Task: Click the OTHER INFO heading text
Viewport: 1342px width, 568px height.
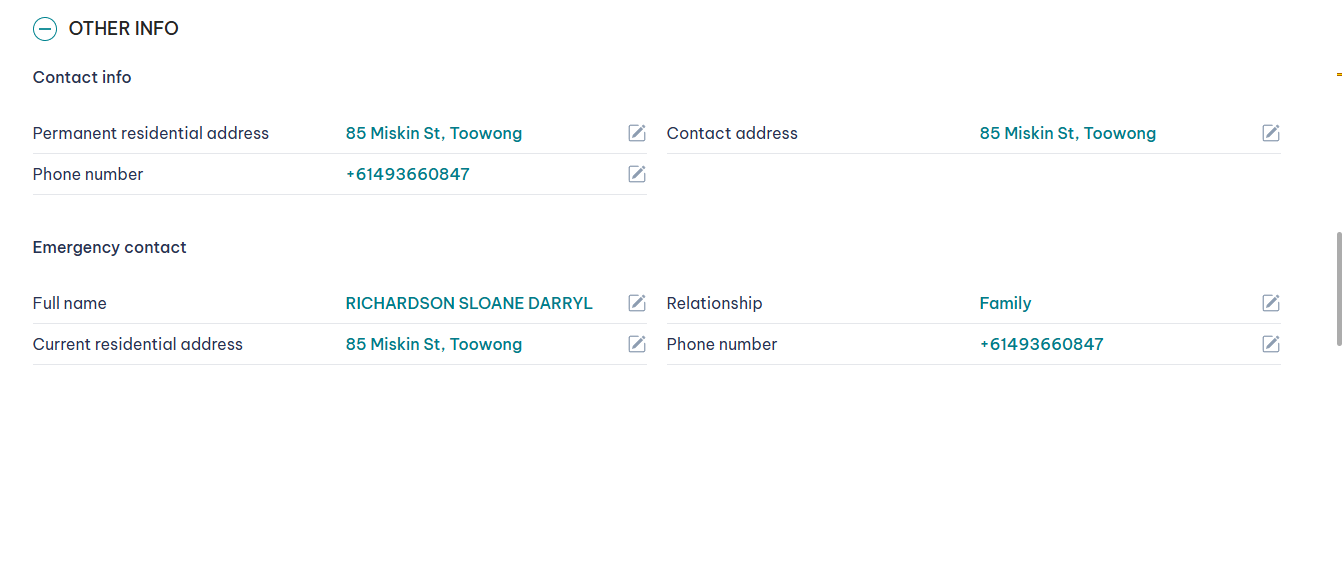Action: tap(123, 29)
